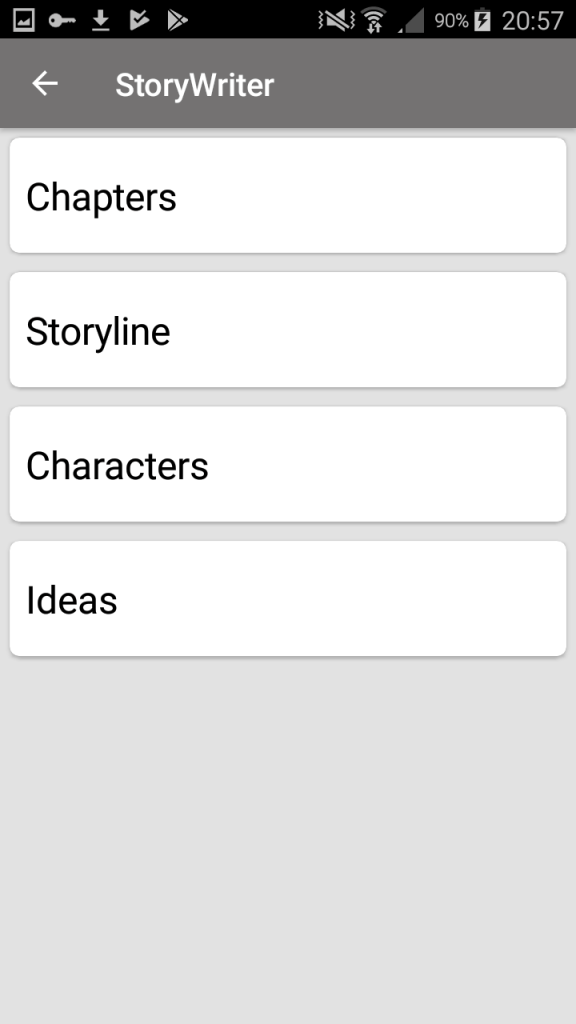Tap the StoryWriter title in the toolbar
The image size is (576, 1024).
coord(195,85)
